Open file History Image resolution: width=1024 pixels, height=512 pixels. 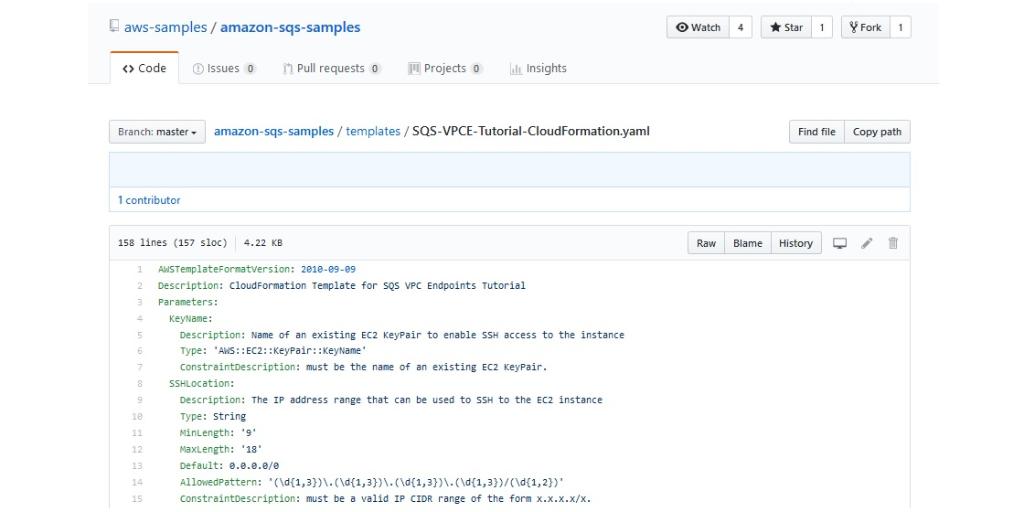(796, 243)
